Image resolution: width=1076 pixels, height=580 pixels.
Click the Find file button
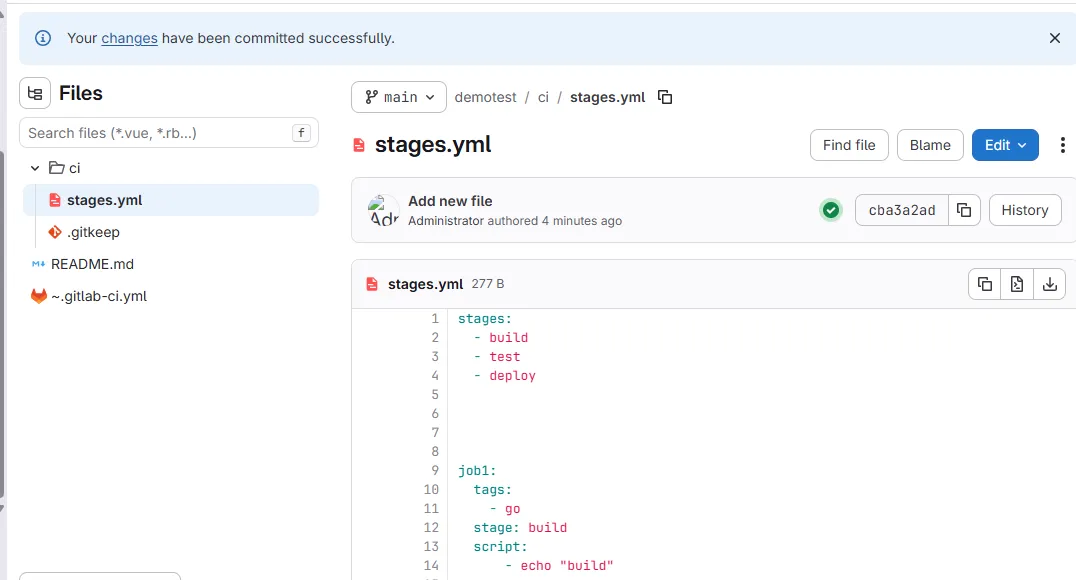coord(849,145)
